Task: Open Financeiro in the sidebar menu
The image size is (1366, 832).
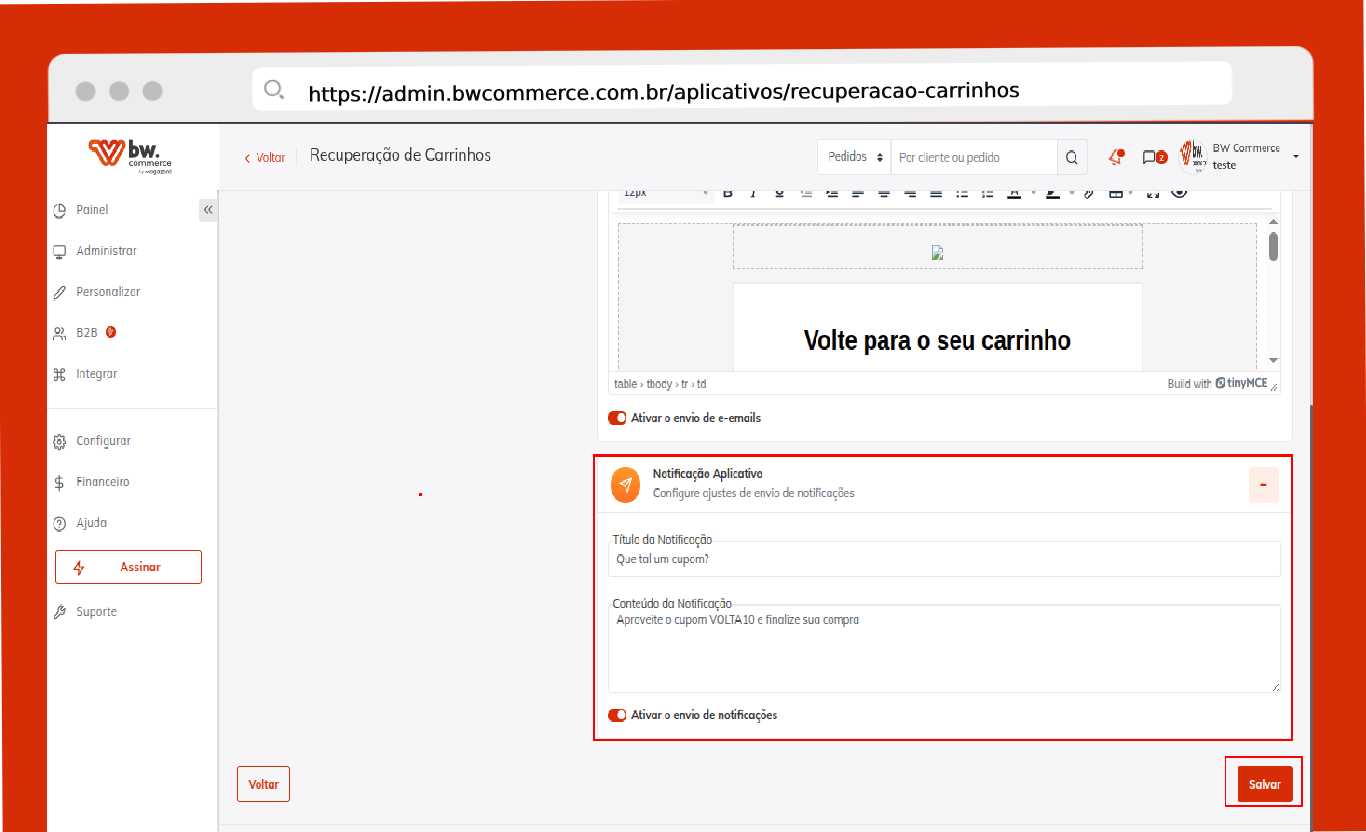Action: pos(103,482)
